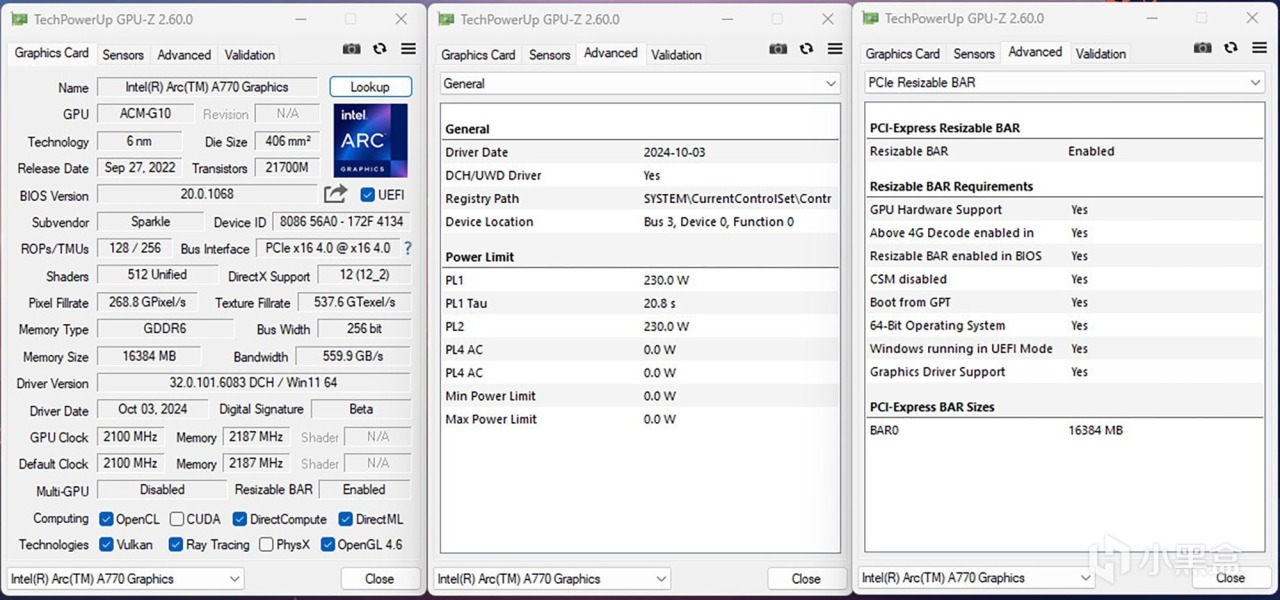Click the Device ID field 8086 56A0

coord(341,222)
